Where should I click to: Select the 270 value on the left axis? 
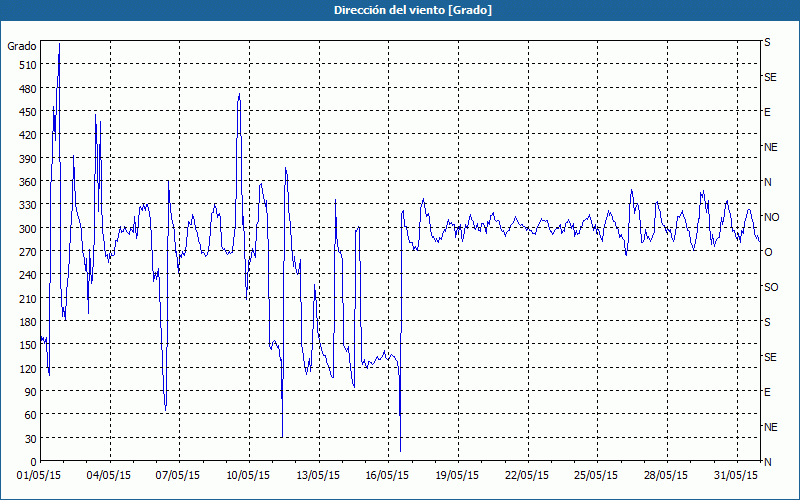click(x=28, y=252)
